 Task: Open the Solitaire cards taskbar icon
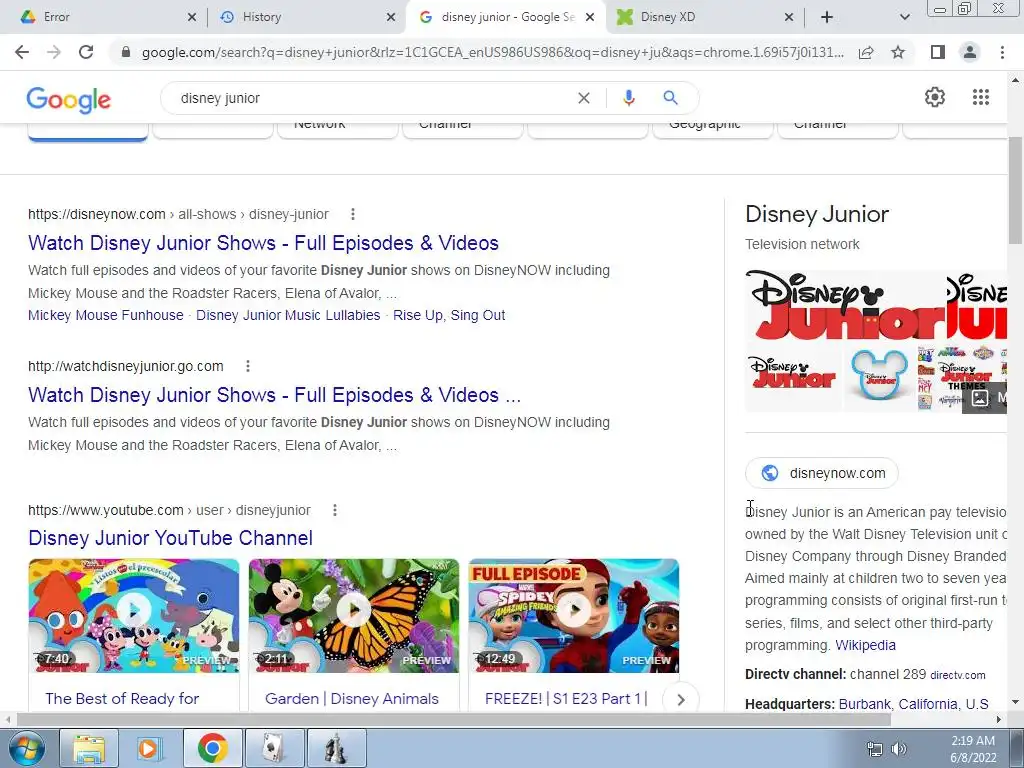pyautogui.click(x=274, y=748)
